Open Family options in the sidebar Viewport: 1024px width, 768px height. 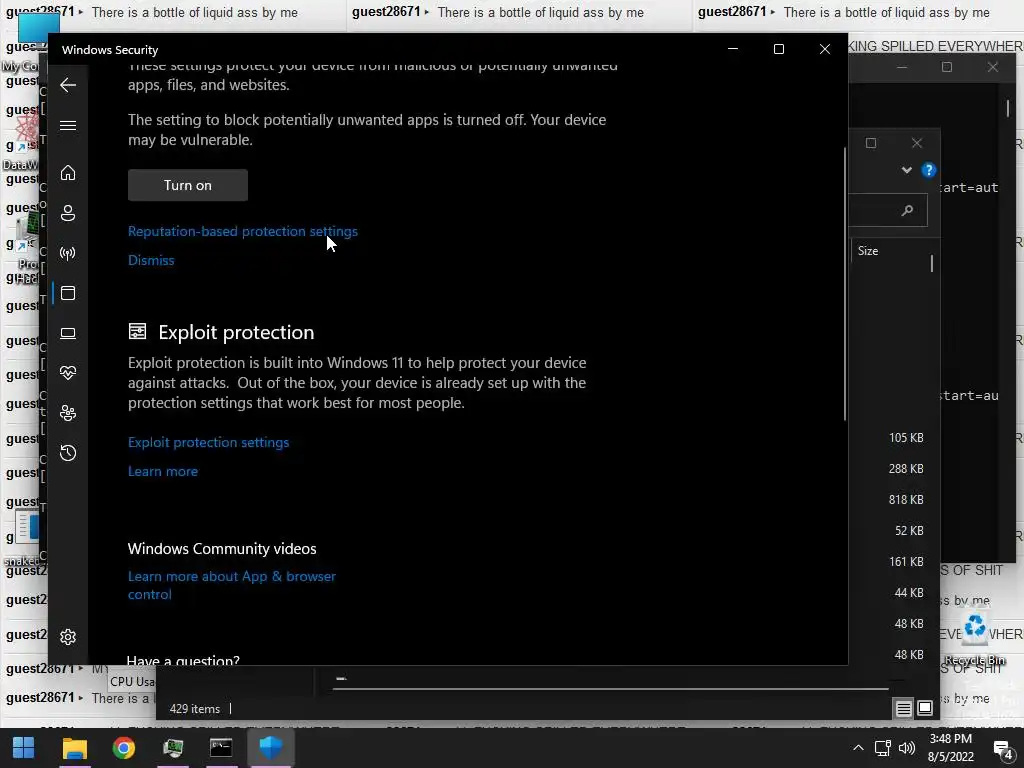point(68,413)
